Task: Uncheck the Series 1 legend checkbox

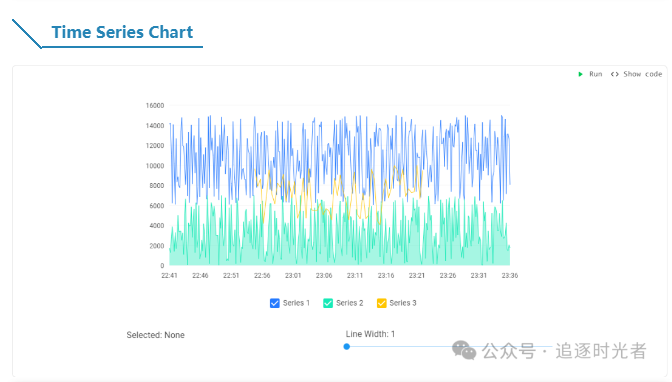Action: coord(275,303)
